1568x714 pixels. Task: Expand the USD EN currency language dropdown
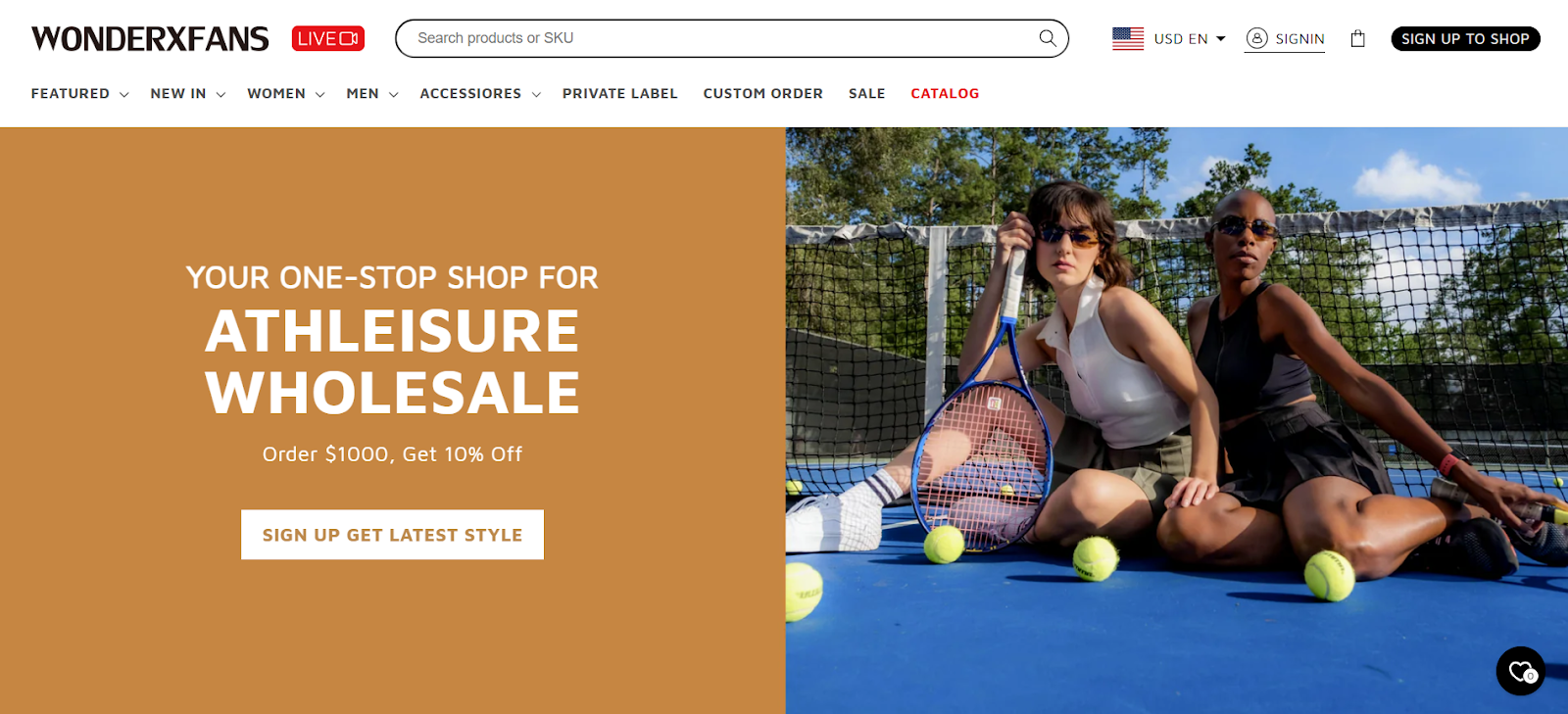coord(1190,38)
